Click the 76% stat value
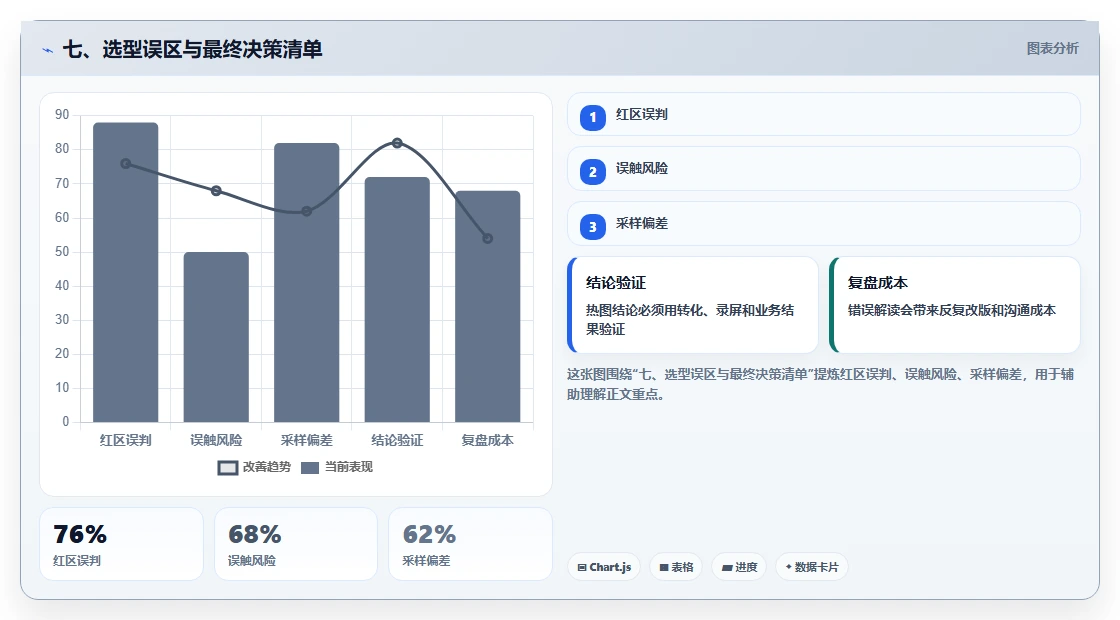This screenshot has width=1120, height=620. pyautogui.click(x=80, y=534)
